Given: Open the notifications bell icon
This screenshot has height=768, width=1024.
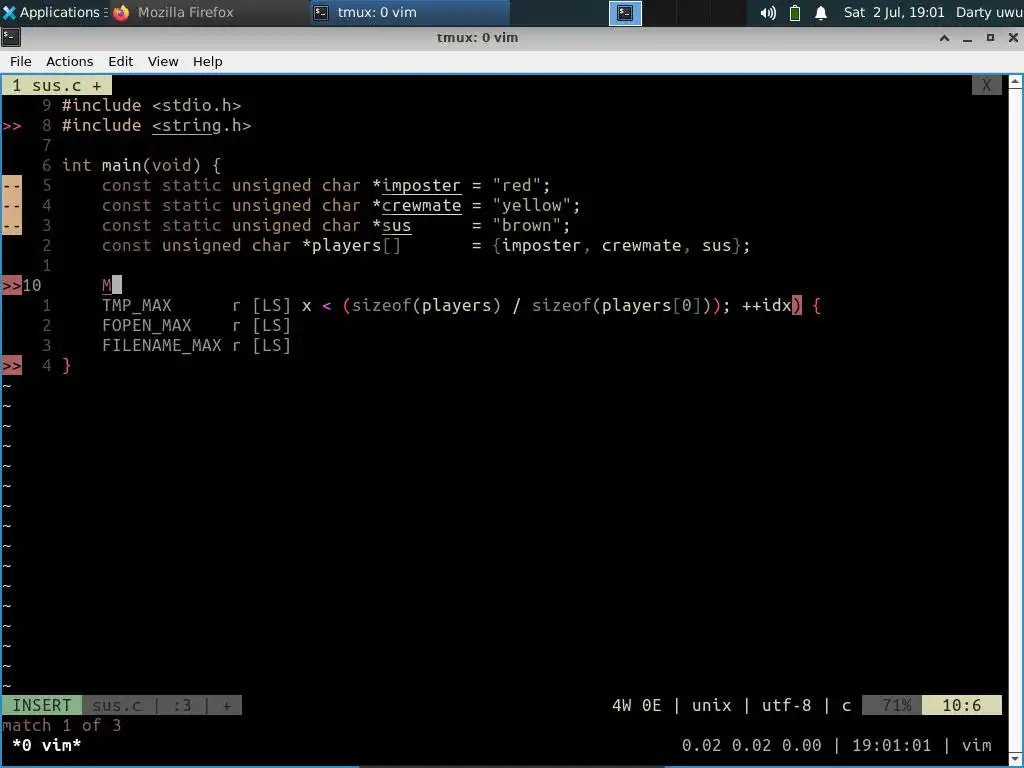Looking at the screenshot, I should pos(821,12).
